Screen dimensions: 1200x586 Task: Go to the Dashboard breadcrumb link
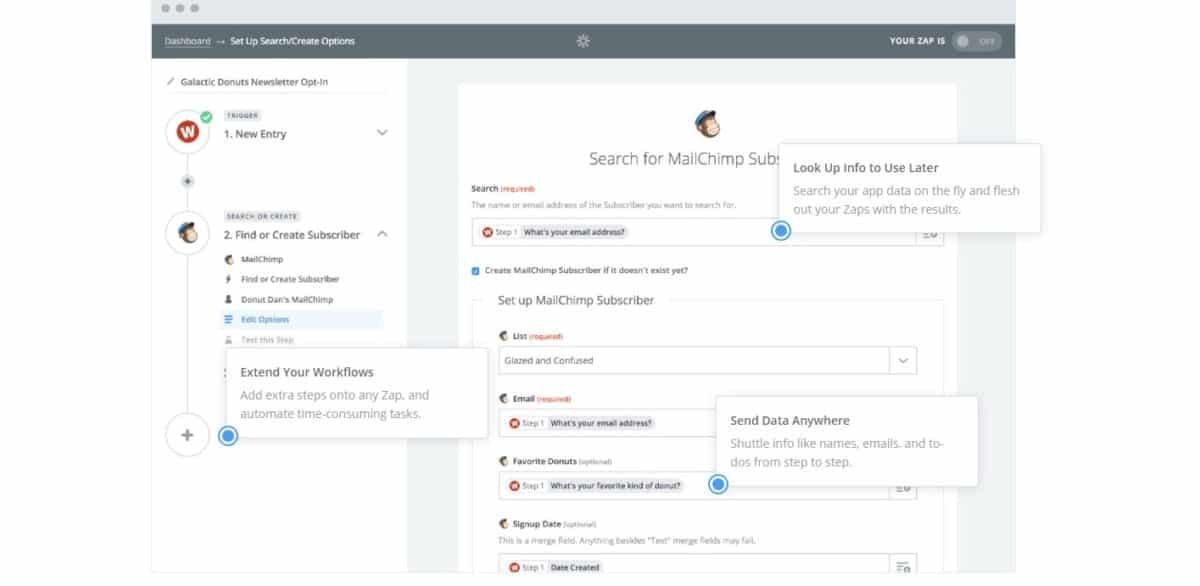tap(187, 41)
